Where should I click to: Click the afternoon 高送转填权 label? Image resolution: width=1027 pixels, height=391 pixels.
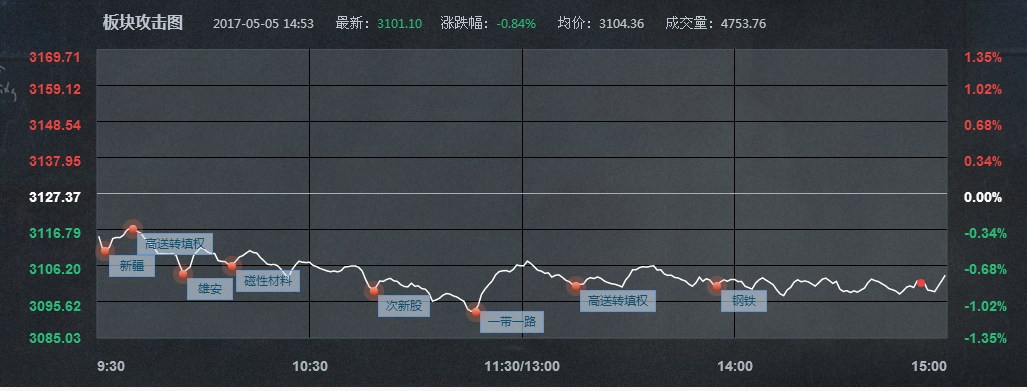[618, 301]
